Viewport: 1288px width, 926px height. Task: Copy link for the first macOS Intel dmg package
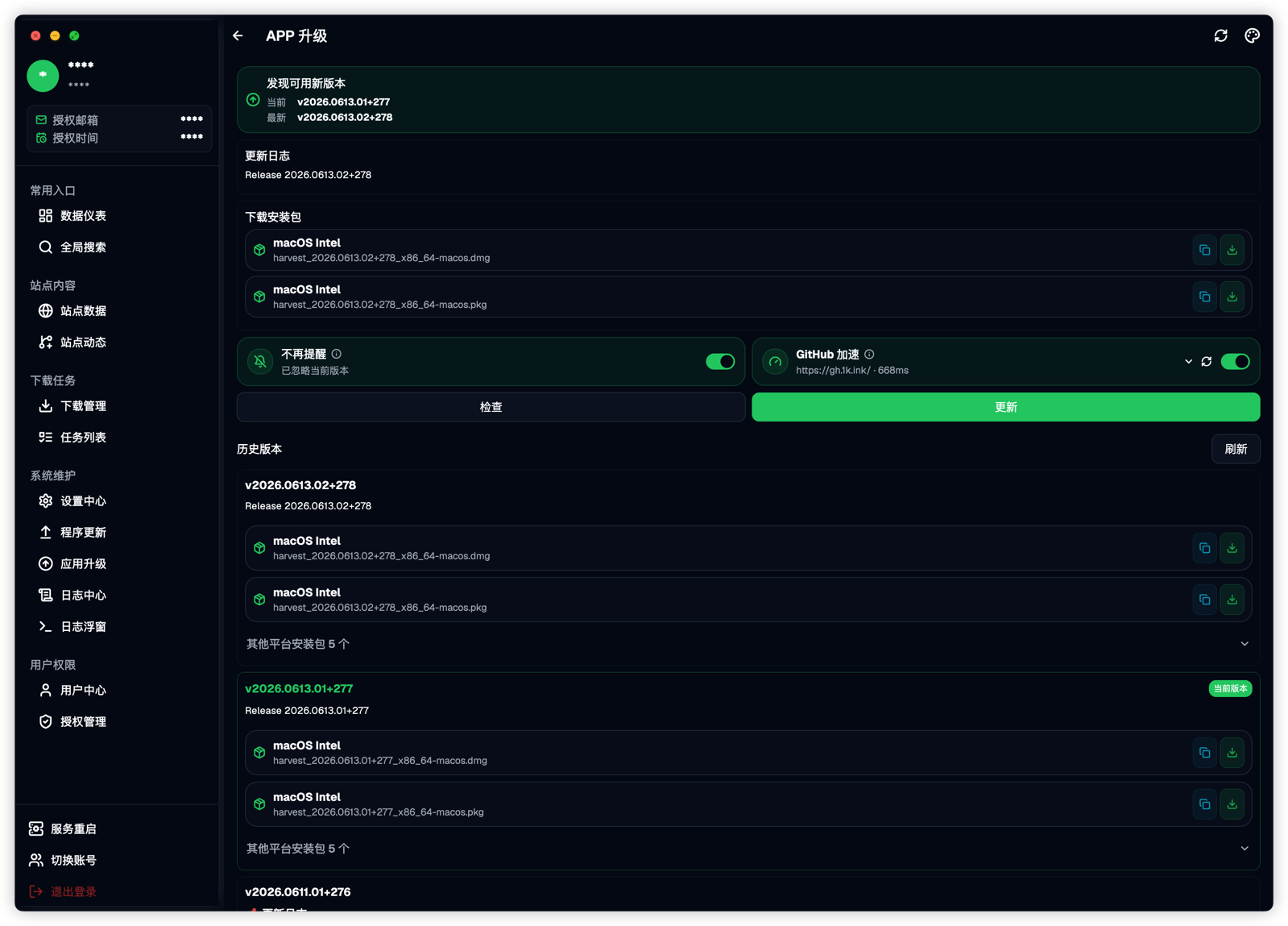(x=1204, y=250)
